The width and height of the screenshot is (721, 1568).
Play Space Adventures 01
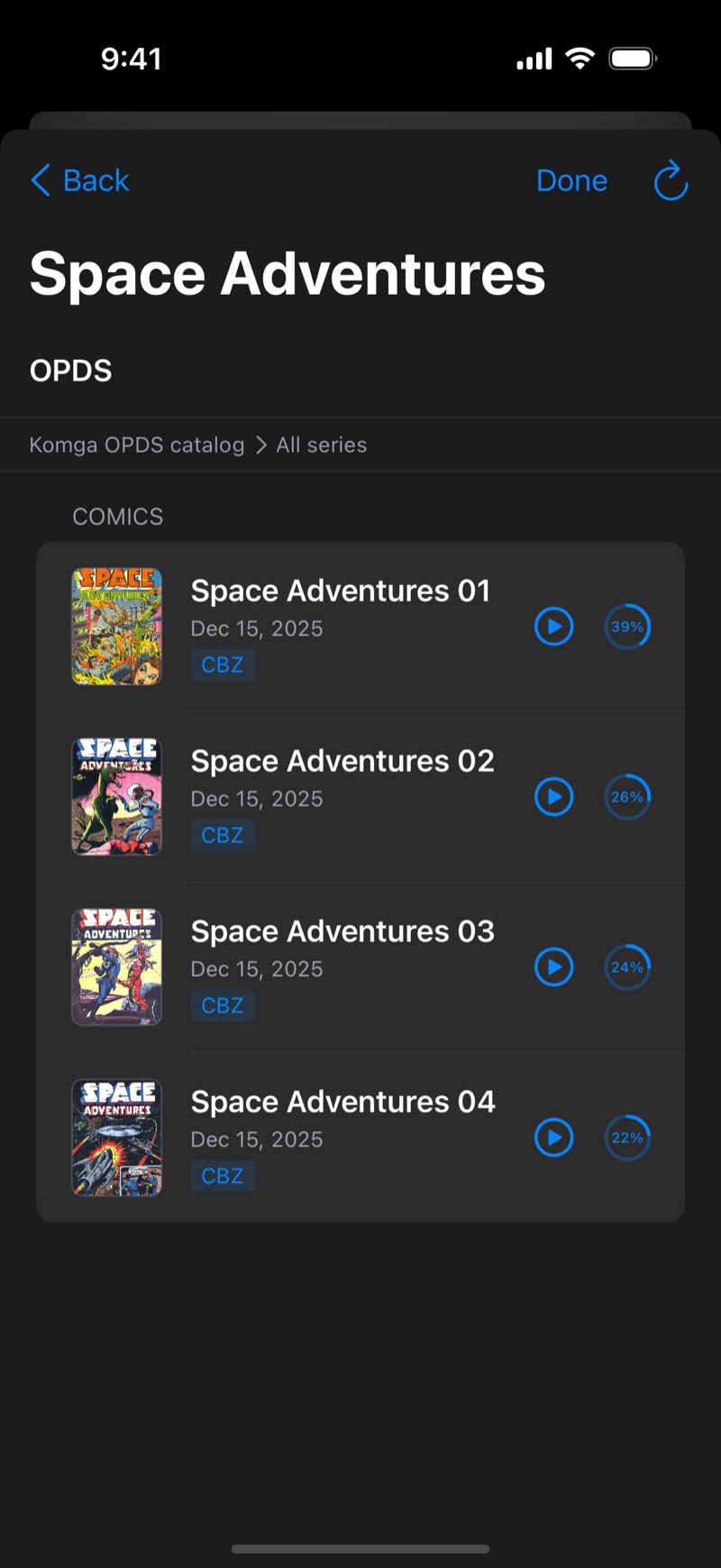(x=554, y=627)
